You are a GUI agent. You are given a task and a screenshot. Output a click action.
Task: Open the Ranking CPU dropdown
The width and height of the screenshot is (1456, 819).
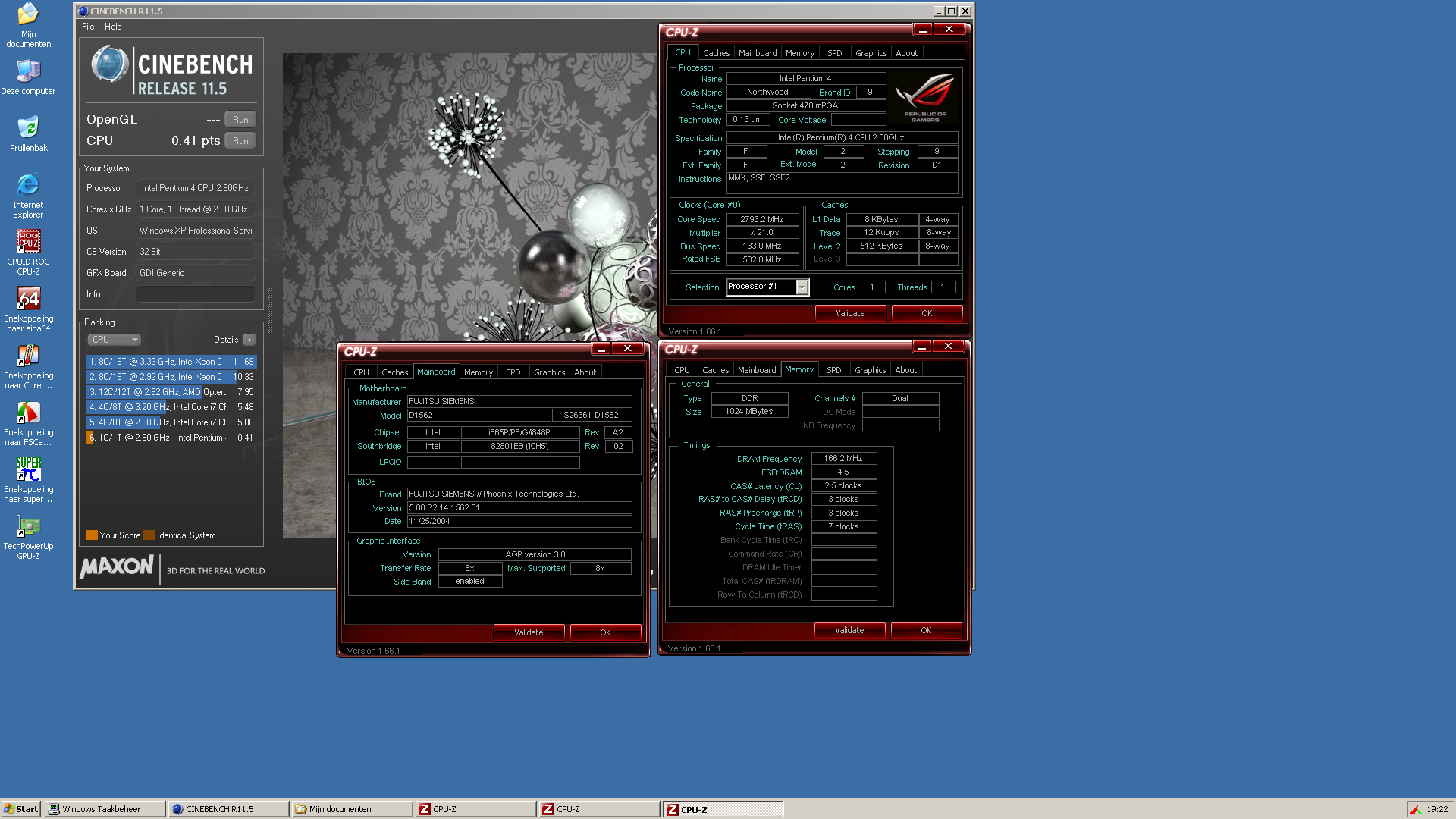coord(115,340)
